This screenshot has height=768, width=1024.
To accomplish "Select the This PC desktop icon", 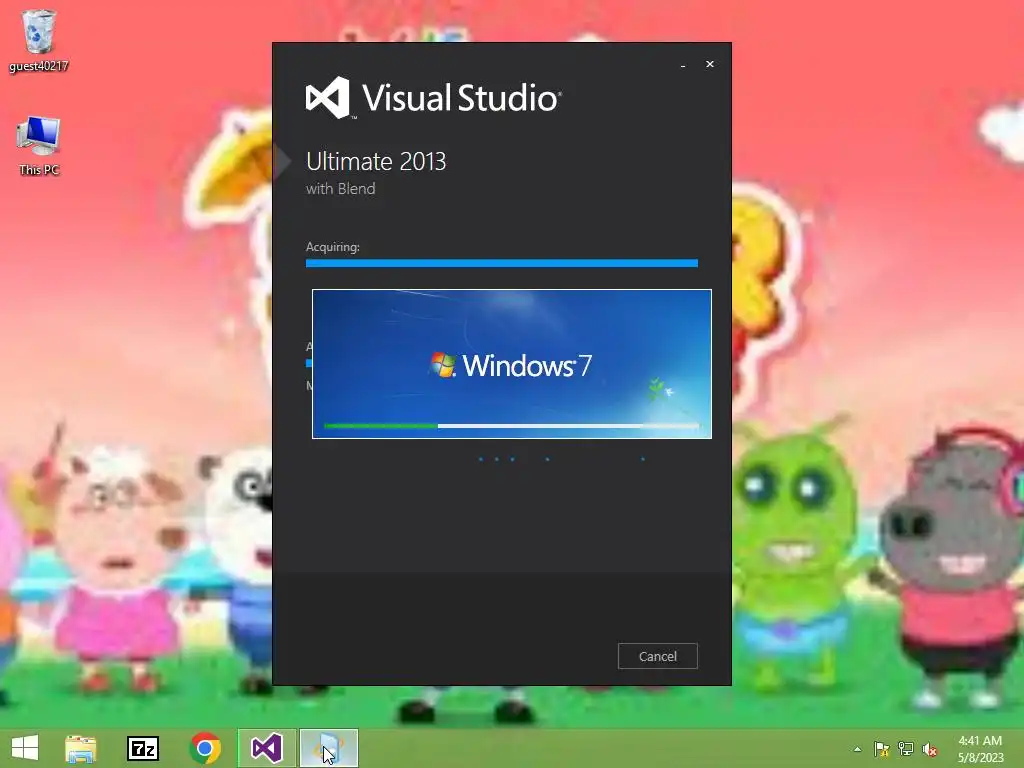I will coord(39,146).
